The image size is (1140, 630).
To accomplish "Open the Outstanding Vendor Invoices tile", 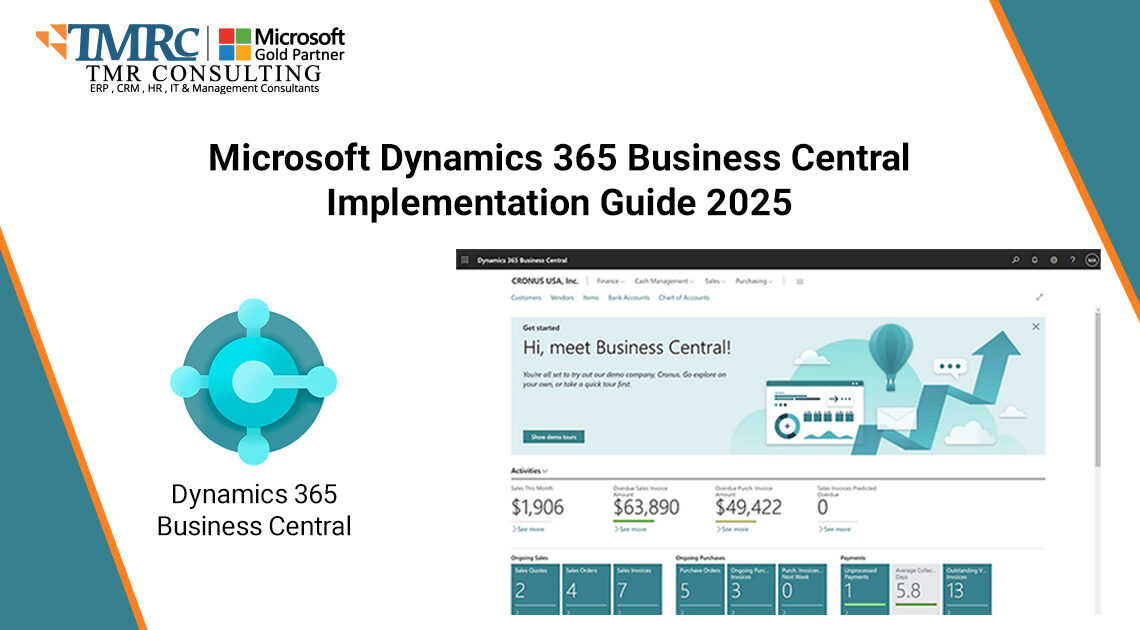I will [967, 589].
